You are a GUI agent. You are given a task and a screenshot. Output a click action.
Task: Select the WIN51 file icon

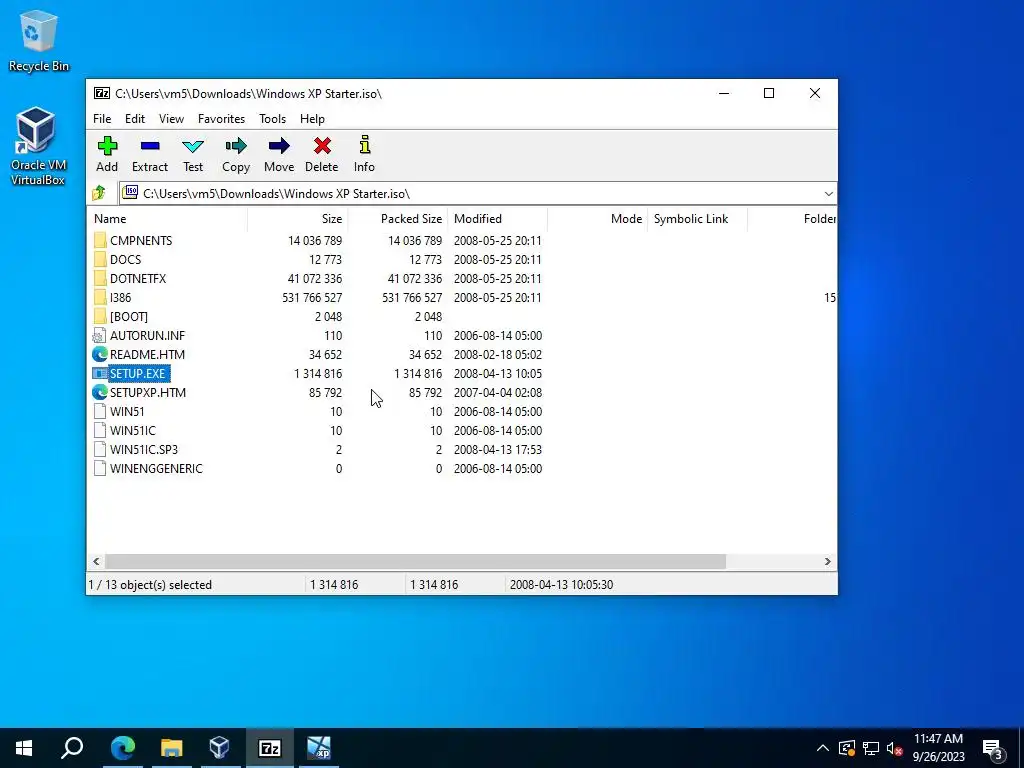100,411
